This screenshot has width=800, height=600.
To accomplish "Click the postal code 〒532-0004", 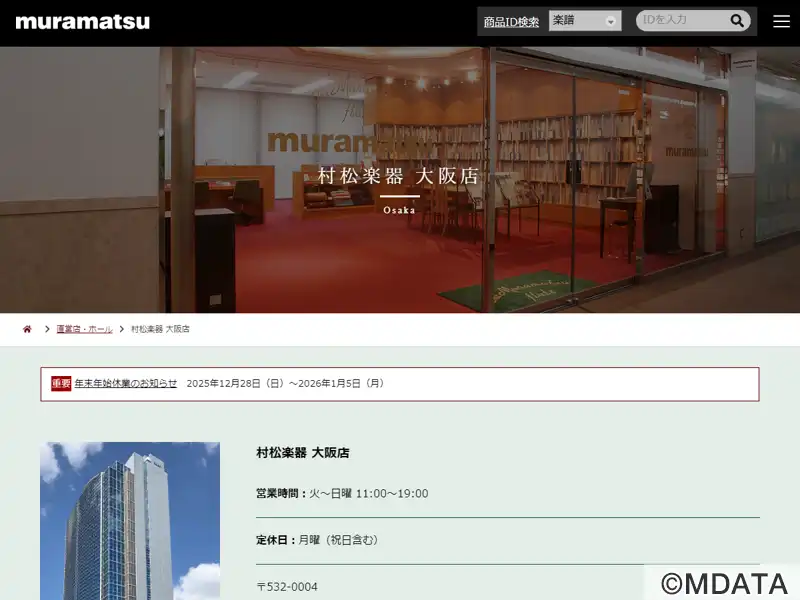I will (x=287, y=587).
